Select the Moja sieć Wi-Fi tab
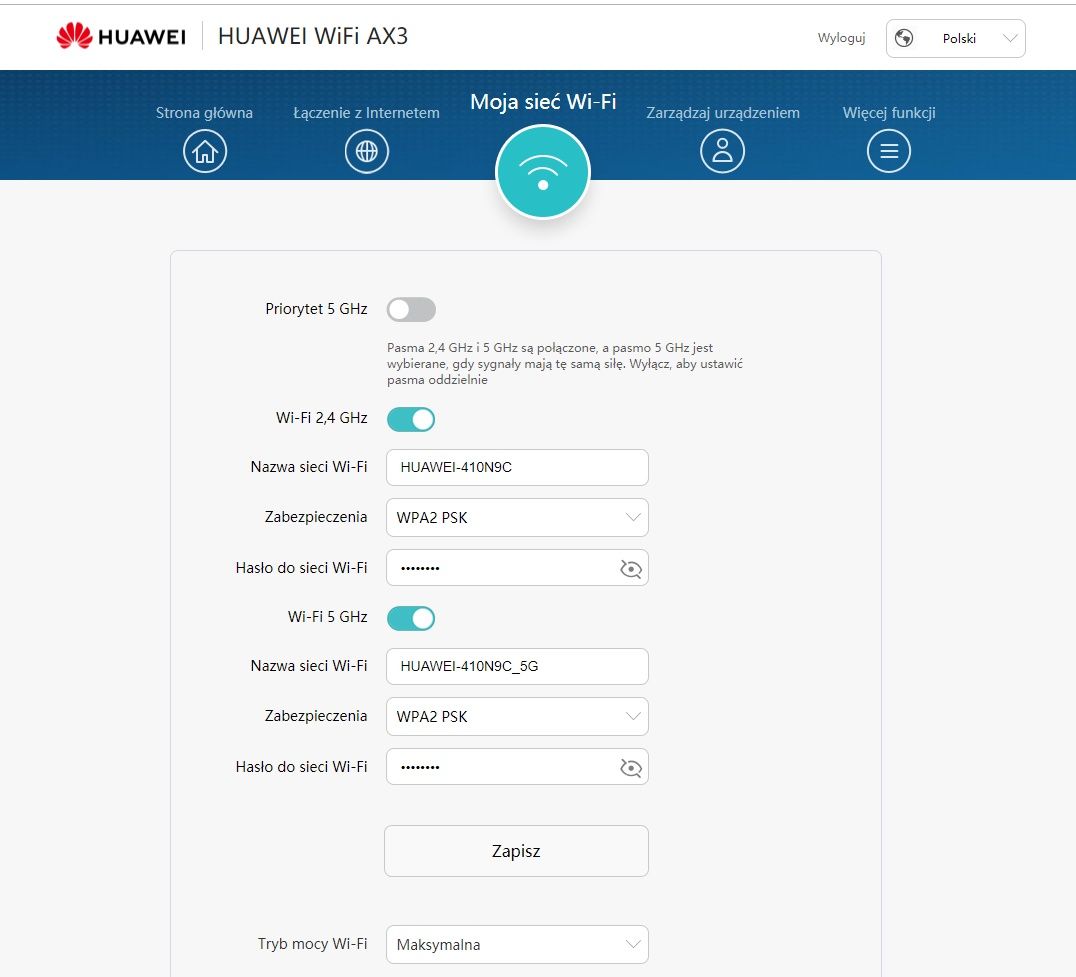Viewport: 1076px width, 977px height. 543,102
